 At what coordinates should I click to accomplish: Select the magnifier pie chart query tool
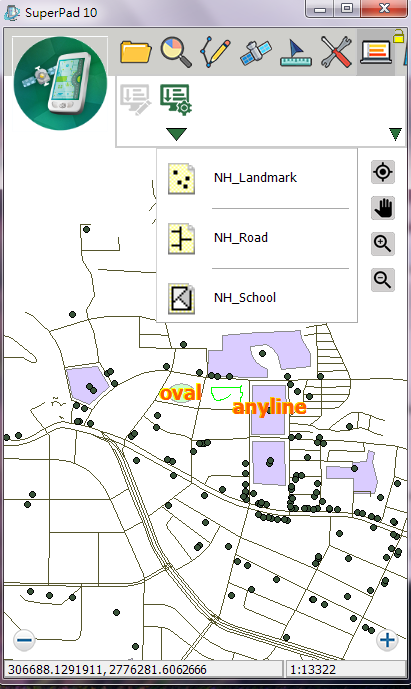pos(176,52)
